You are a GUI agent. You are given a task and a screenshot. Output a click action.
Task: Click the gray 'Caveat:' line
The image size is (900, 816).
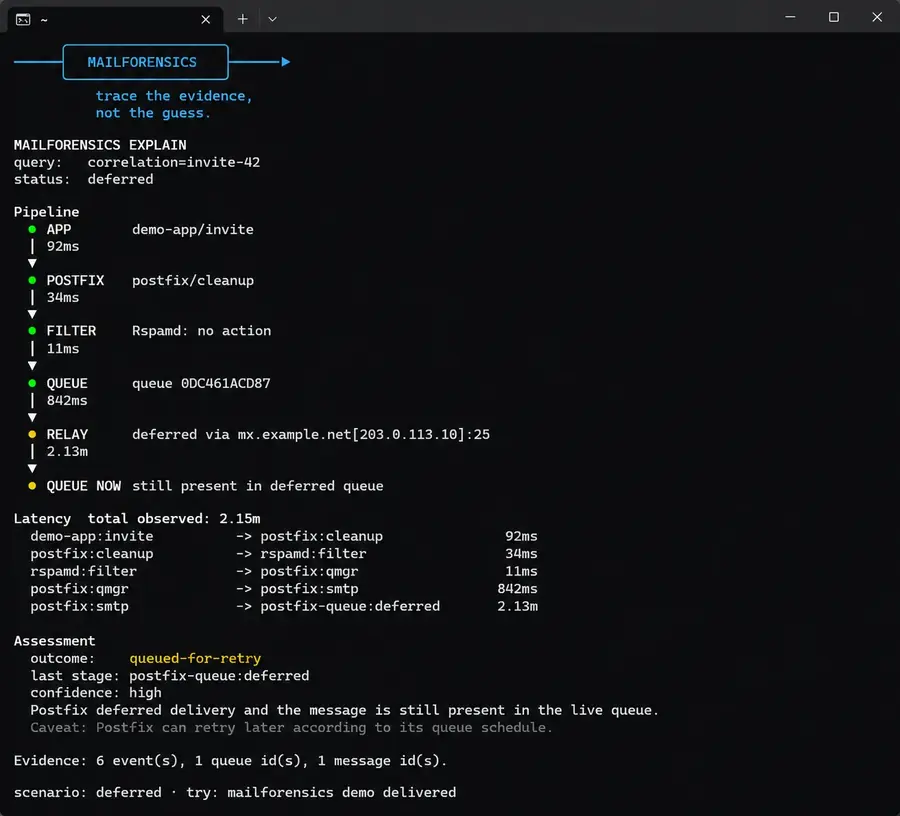click(291, 728)
